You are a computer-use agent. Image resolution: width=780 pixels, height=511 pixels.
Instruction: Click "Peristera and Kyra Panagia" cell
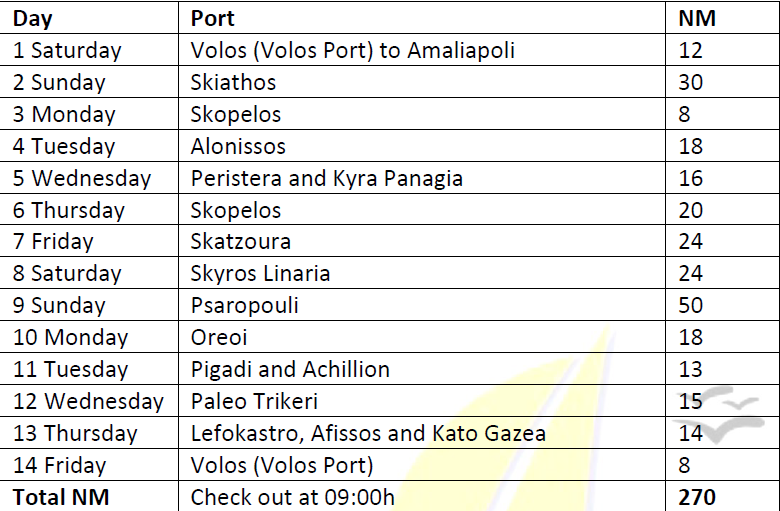(x=326, y=178)
